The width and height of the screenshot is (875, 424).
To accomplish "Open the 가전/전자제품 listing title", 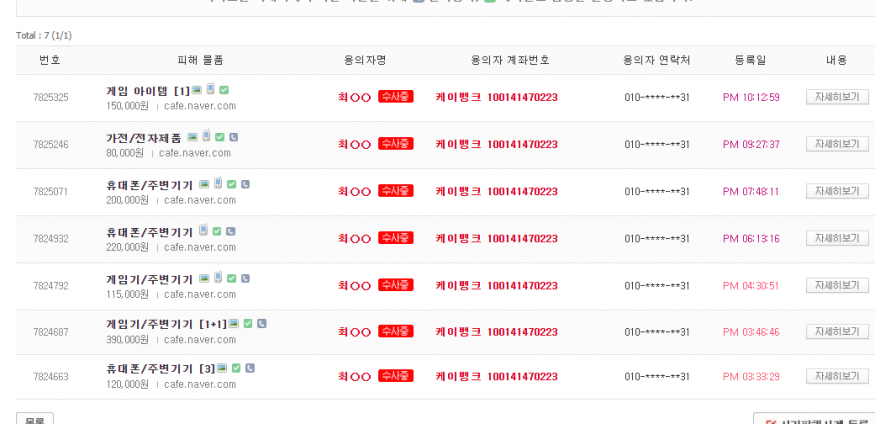I will (144, 138).
